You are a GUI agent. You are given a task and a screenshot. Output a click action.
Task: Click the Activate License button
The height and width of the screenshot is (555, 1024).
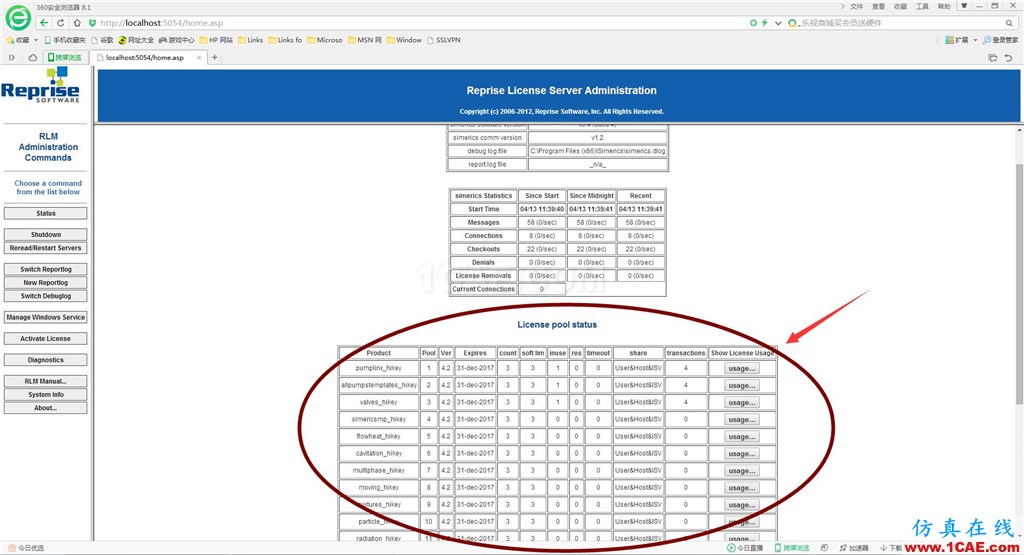pos(46,339)
